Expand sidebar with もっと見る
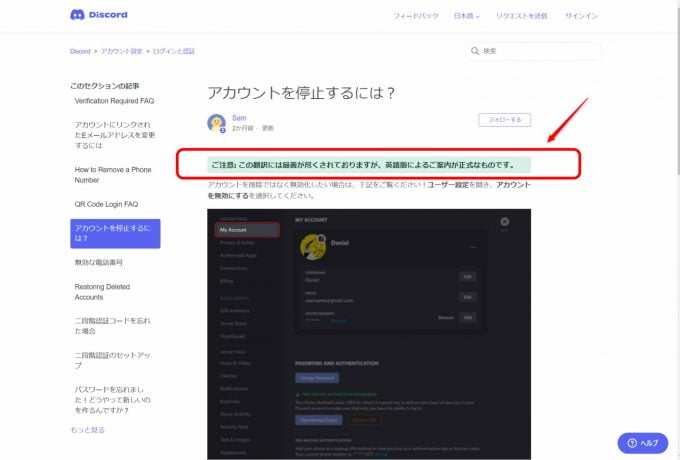The width and height of the screenshot is (680, 460). [x=86, y=429]
